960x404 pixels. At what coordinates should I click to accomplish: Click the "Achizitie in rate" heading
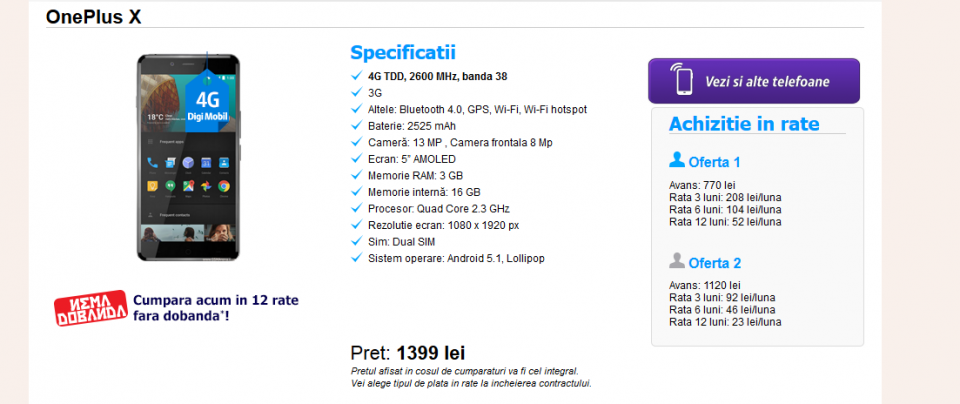(744, 124)
